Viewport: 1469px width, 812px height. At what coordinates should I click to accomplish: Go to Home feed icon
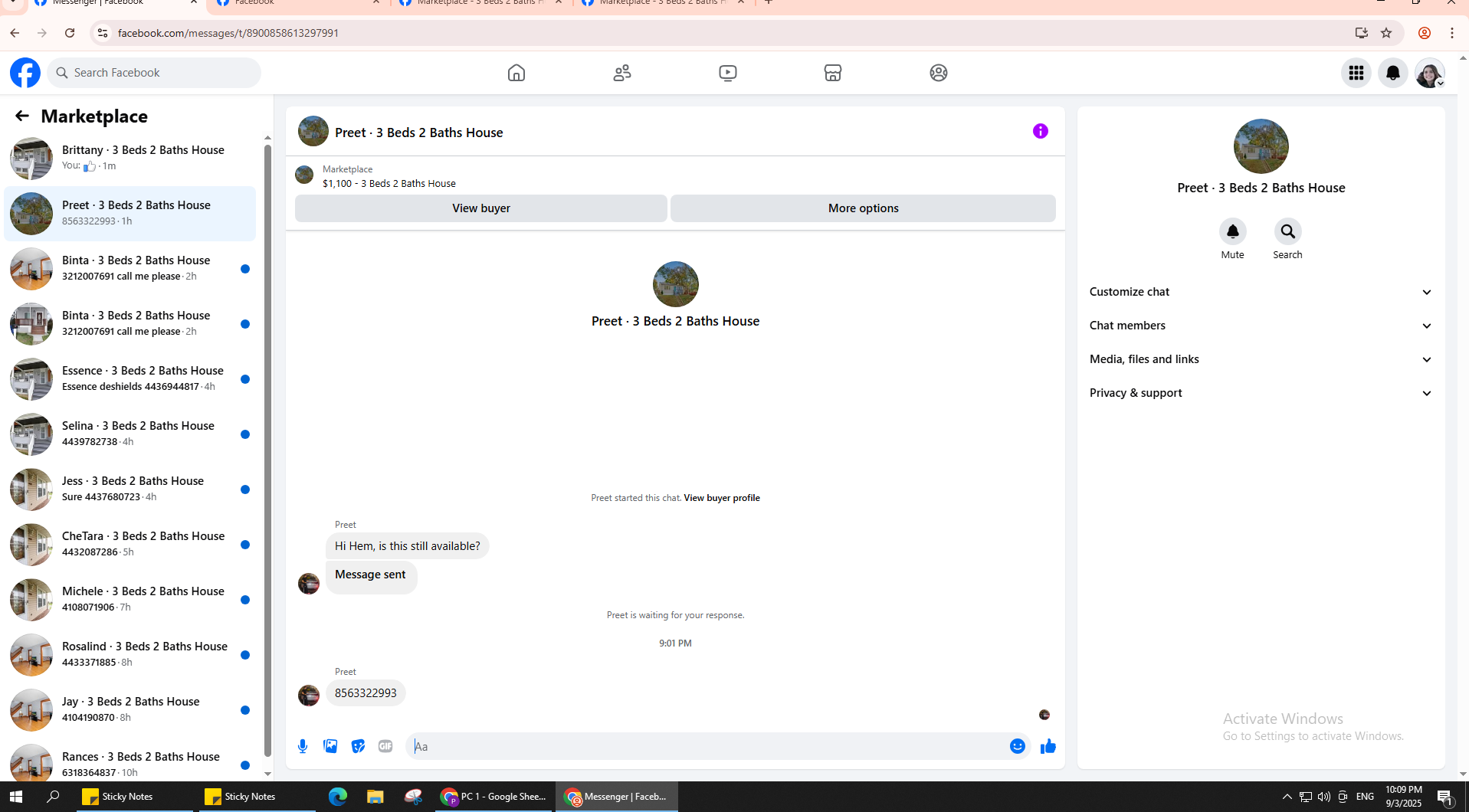coord(516,73)
